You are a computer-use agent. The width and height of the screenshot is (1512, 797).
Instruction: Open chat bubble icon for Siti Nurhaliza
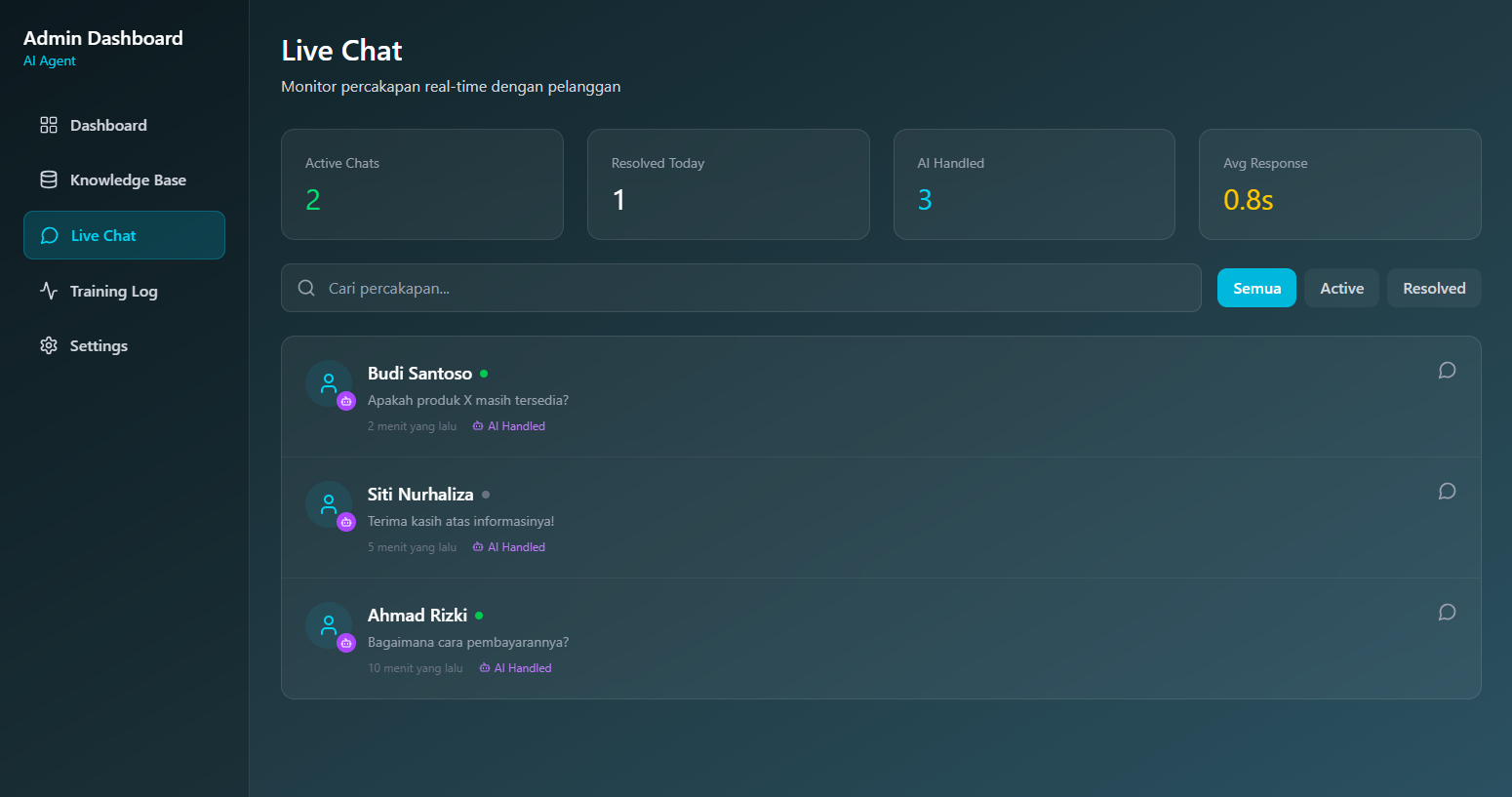tap(1447, 492)
